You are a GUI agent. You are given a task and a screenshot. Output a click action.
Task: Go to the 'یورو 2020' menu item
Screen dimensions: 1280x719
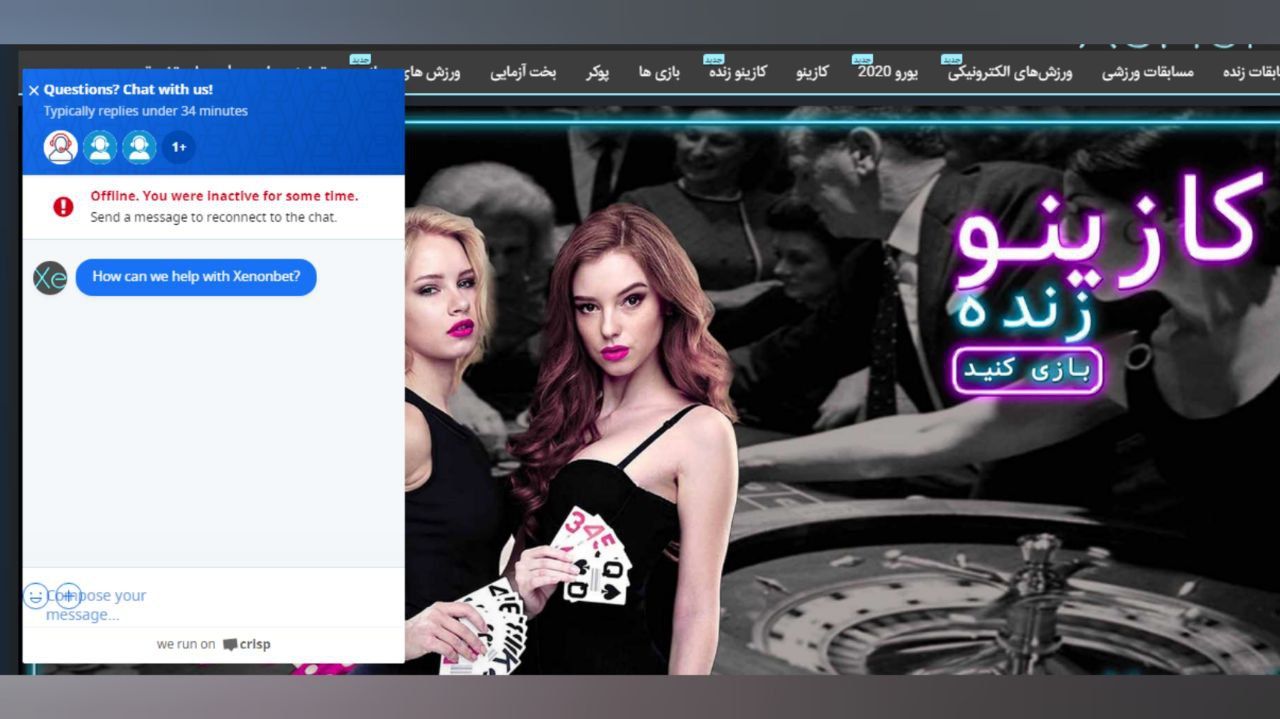[x=888, y=73]
